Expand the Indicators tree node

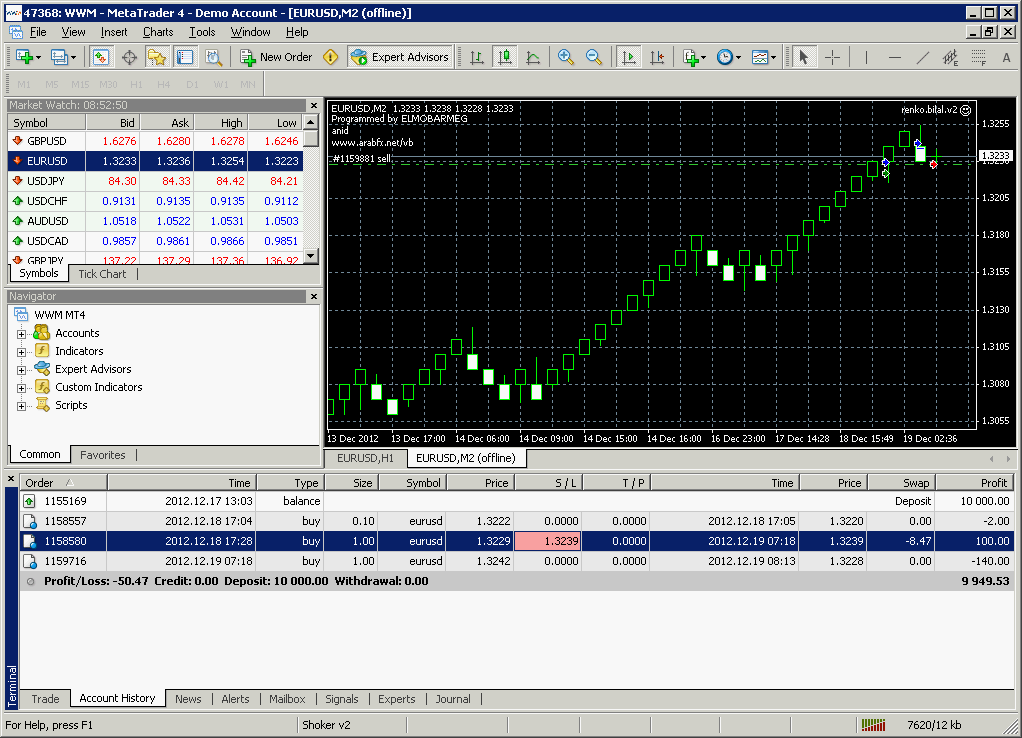click(x=22, y=352)
